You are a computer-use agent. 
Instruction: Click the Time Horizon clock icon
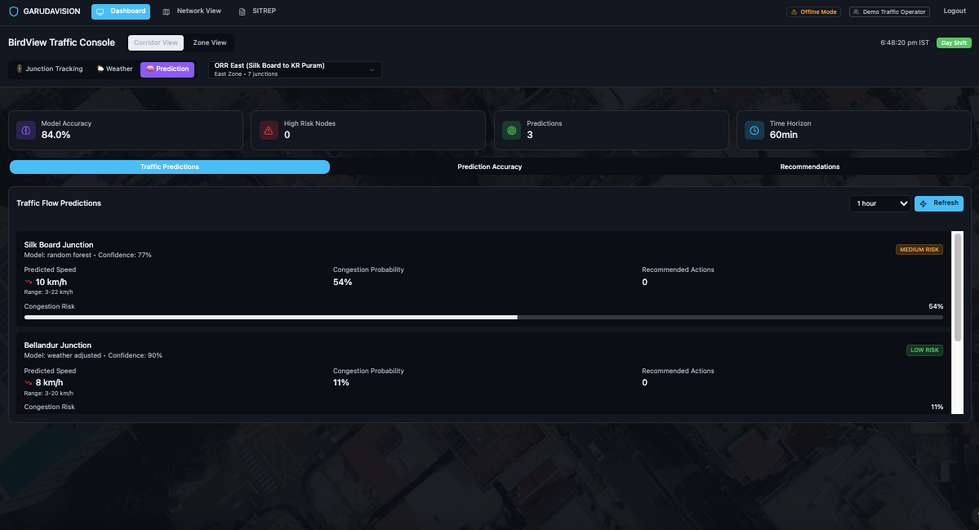754,130
